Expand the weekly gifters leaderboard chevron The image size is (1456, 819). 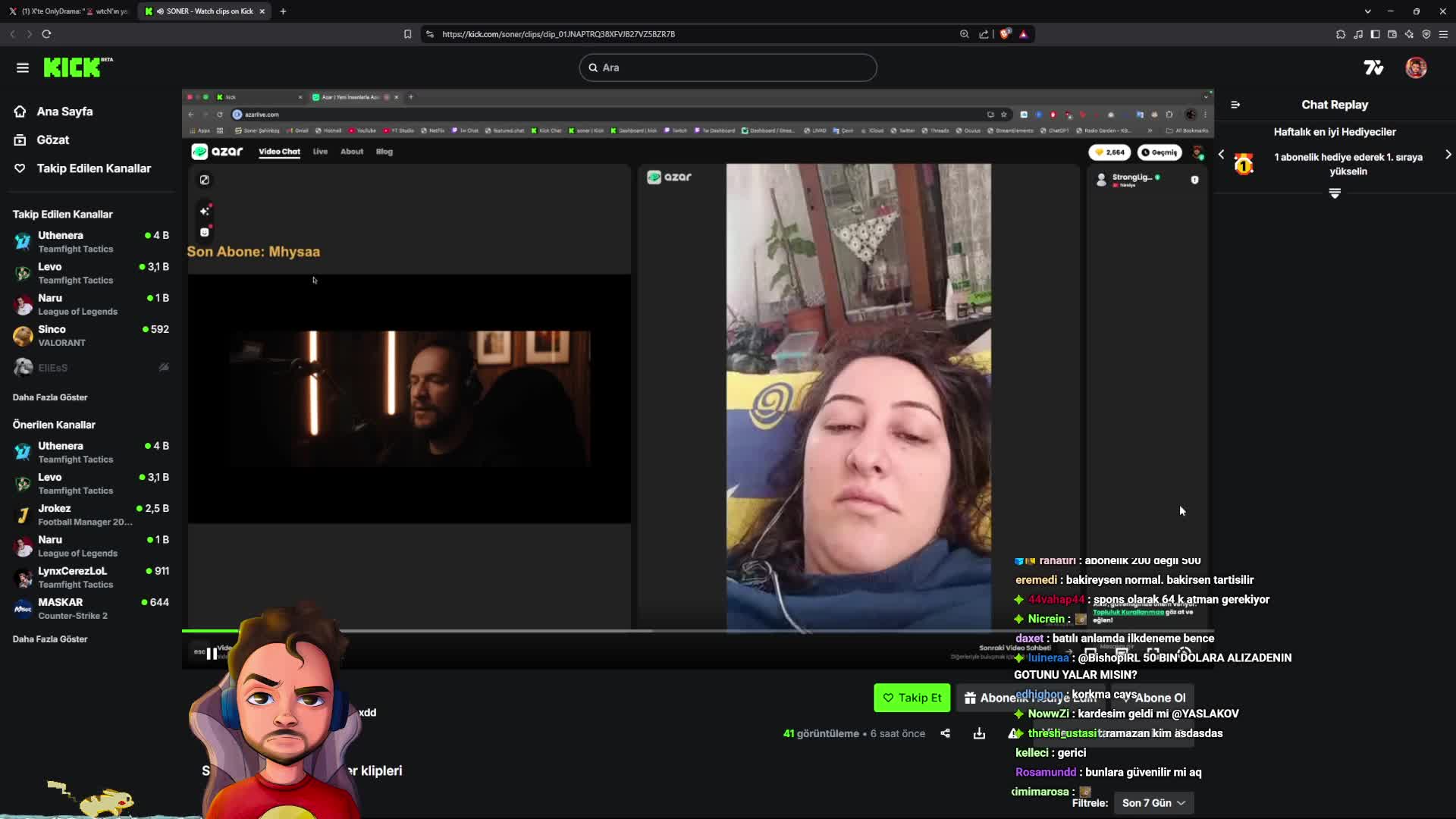point(1335,194)
